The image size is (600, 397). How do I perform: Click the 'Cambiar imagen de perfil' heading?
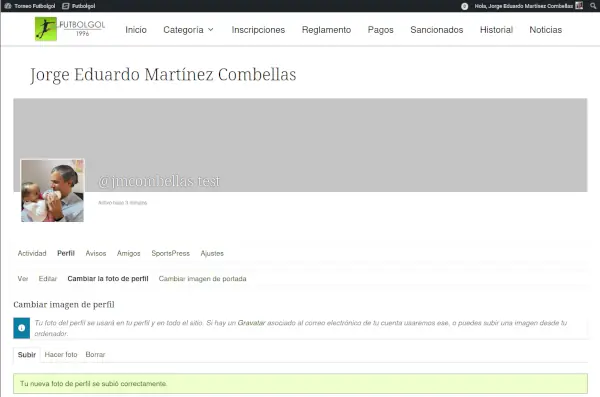(x=64, y=305)
